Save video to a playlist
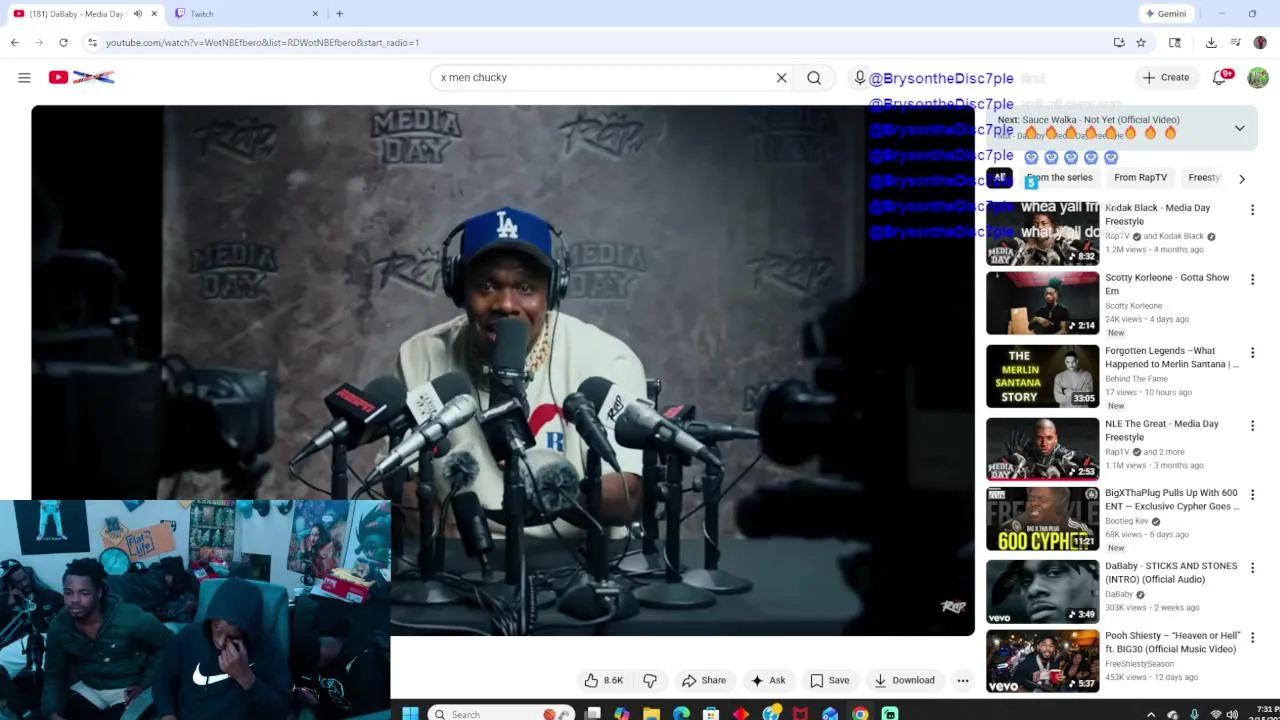Viewport: 1280px width, 720px height. point(830,680)
